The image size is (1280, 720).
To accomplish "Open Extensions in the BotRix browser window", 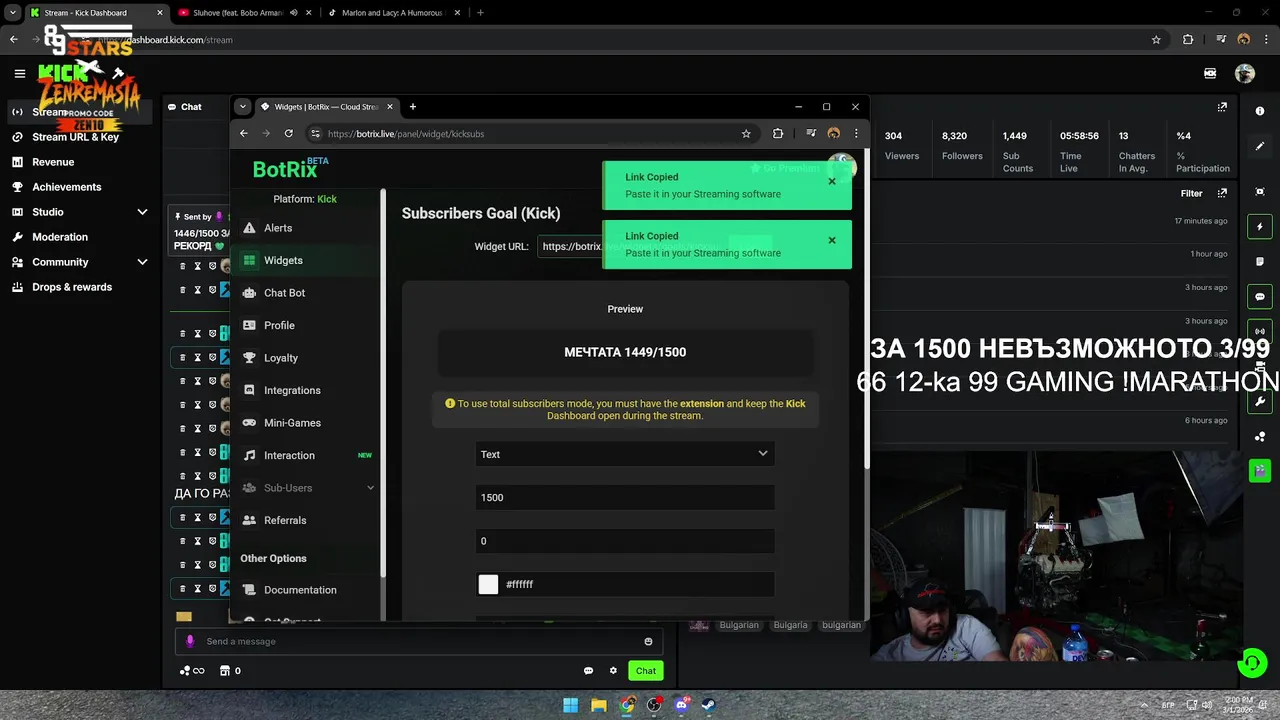I will point(778,133).
